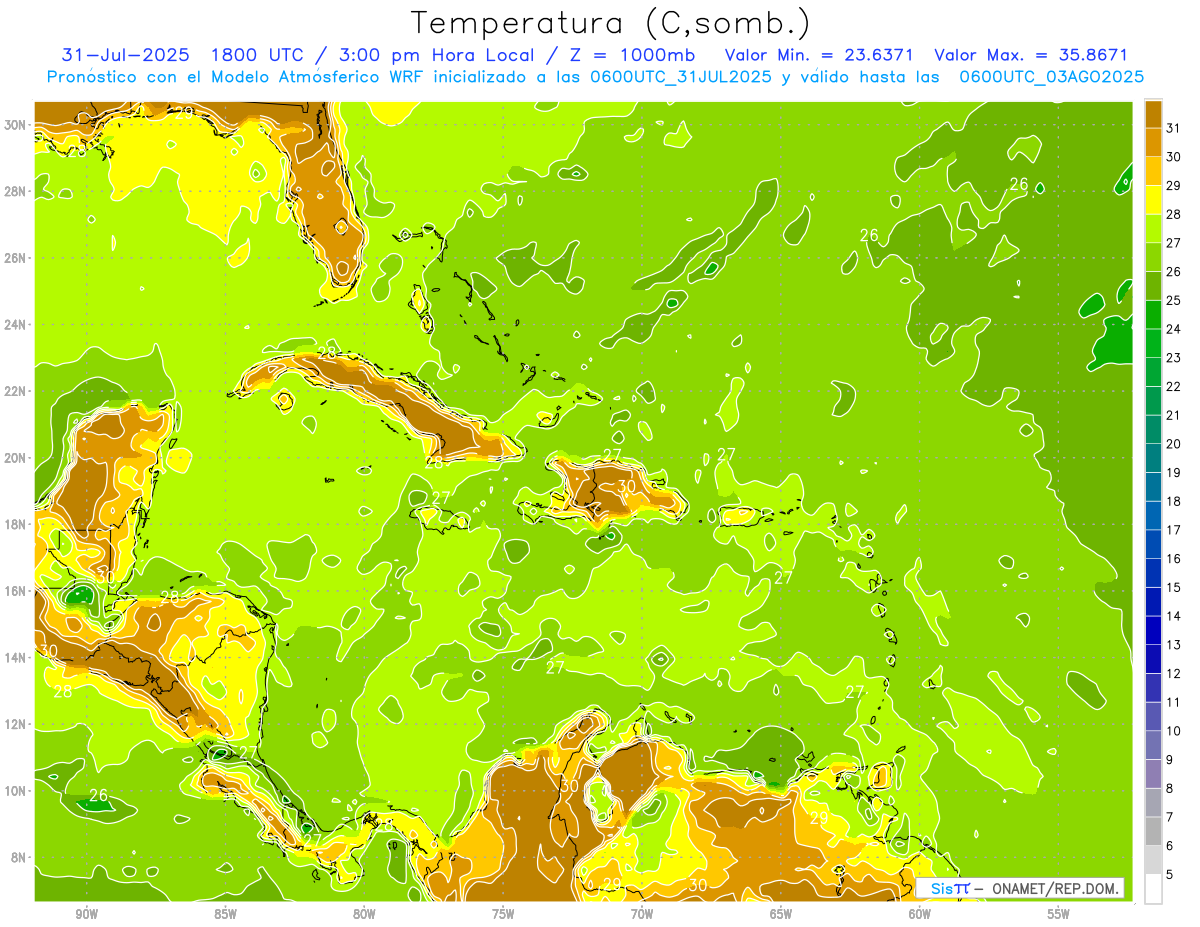This screenshot has height=927, width=1200.
Task: Click the contour label 30 over Hispaniola
Action: pos(627,486)
